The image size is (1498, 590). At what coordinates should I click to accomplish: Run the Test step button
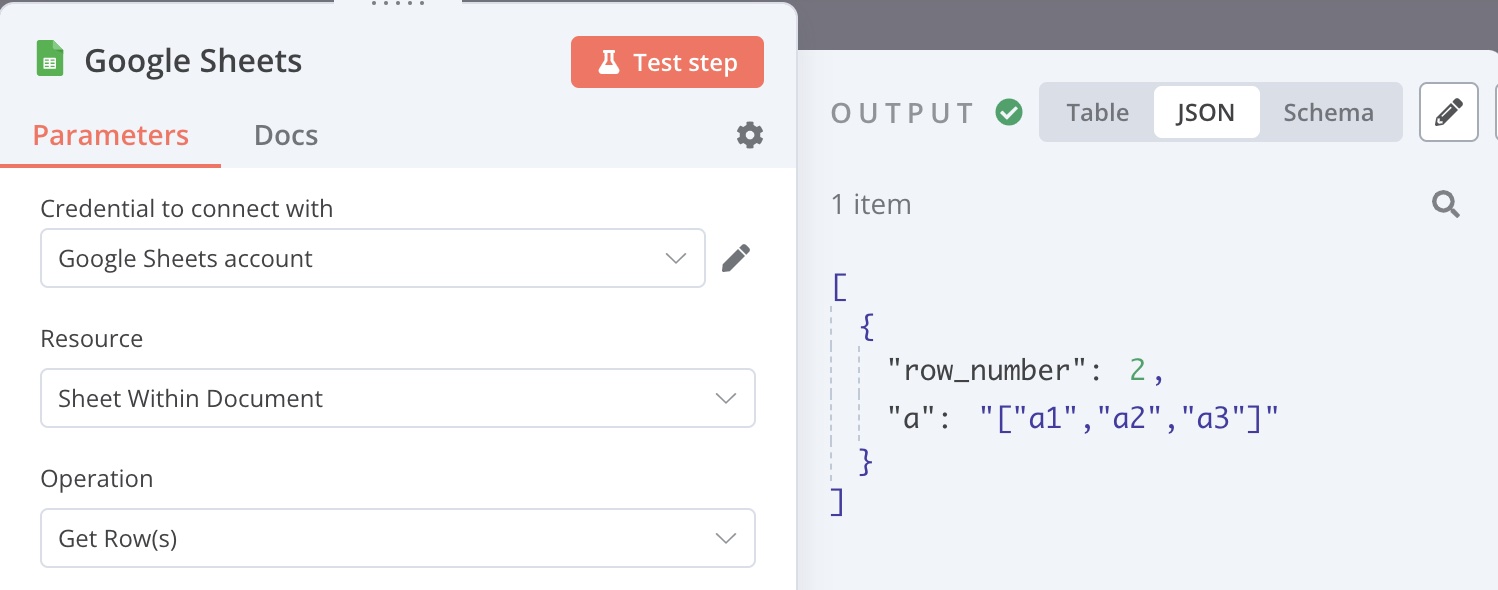pyautogui.click(x=667, y=63)
